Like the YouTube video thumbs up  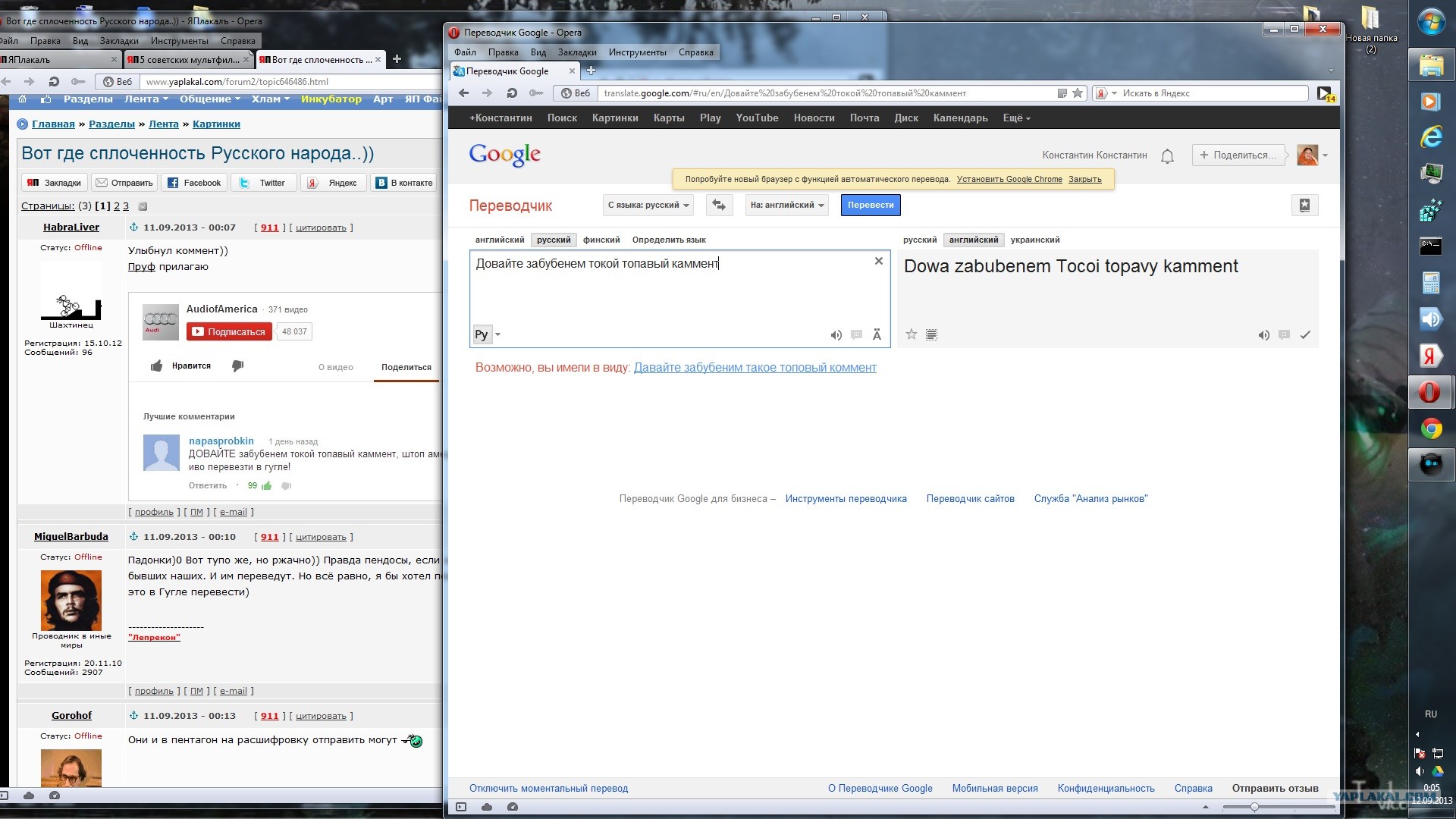coord(156,366)
